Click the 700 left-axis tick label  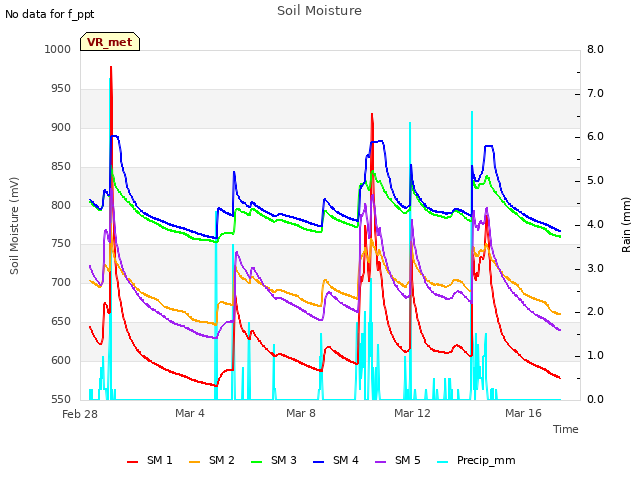pos(61,282)
